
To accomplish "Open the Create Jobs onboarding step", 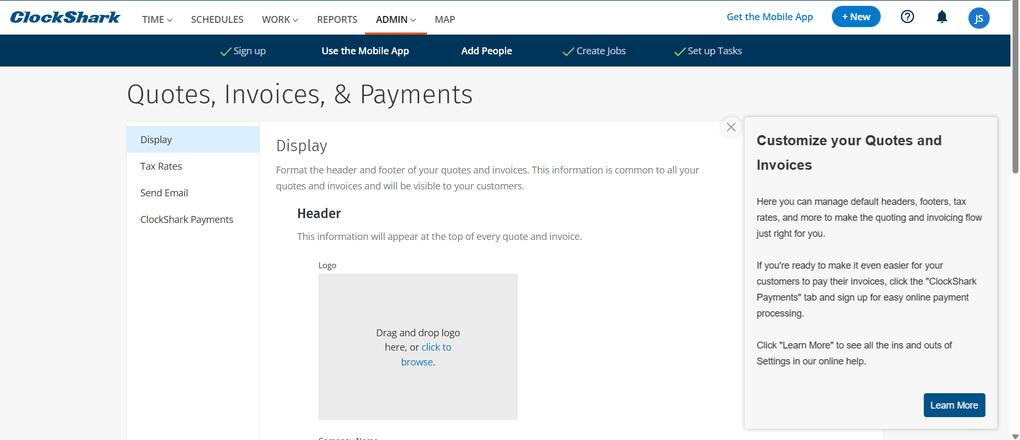I will 594,51.
